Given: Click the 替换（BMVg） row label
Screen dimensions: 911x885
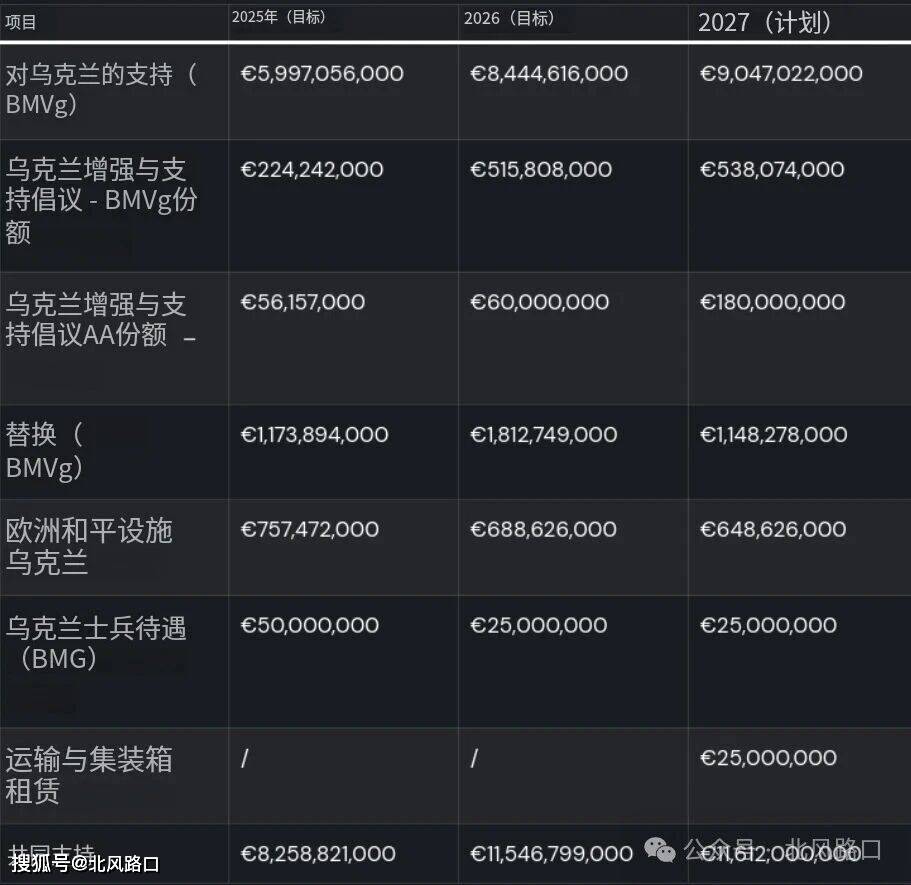Looking at the screenshot, I should pos(45,450).
